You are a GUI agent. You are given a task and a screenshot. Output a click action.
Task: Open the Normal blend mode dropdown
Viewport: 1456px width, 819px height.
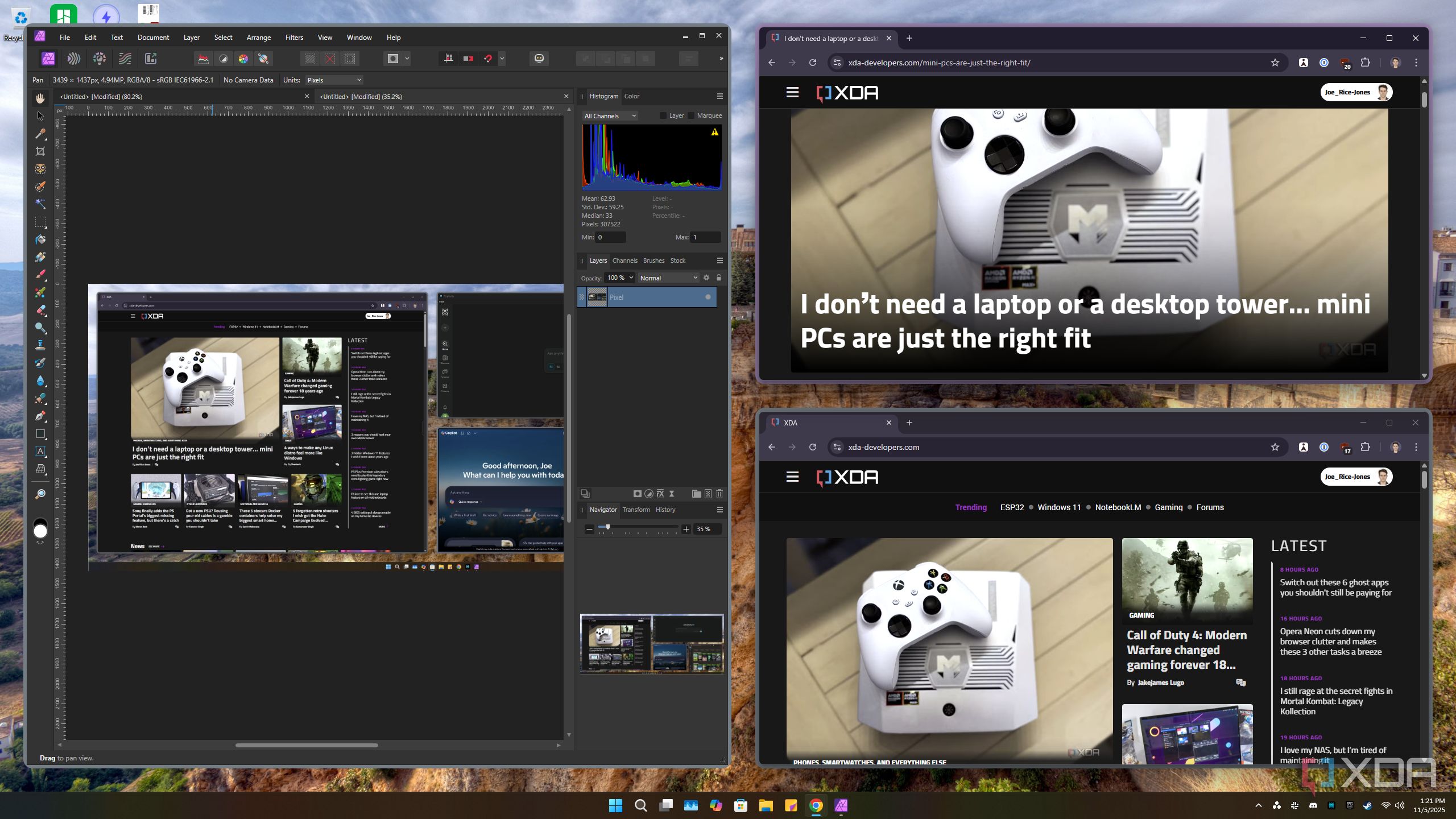(x=668, y=278)
